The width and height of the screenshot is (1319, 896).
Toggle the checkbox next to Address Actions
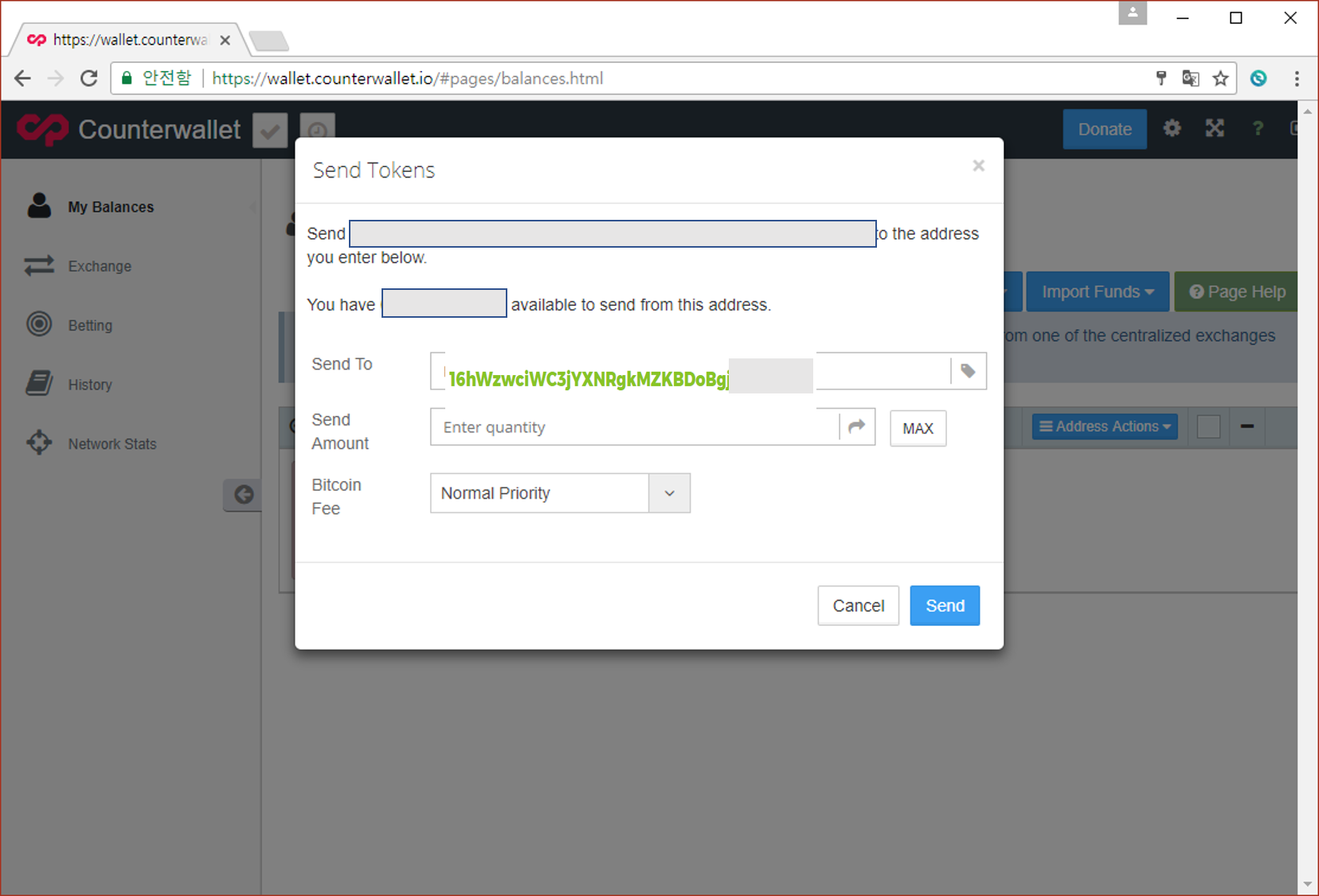pyautogui.click(x=1208, y=427)
